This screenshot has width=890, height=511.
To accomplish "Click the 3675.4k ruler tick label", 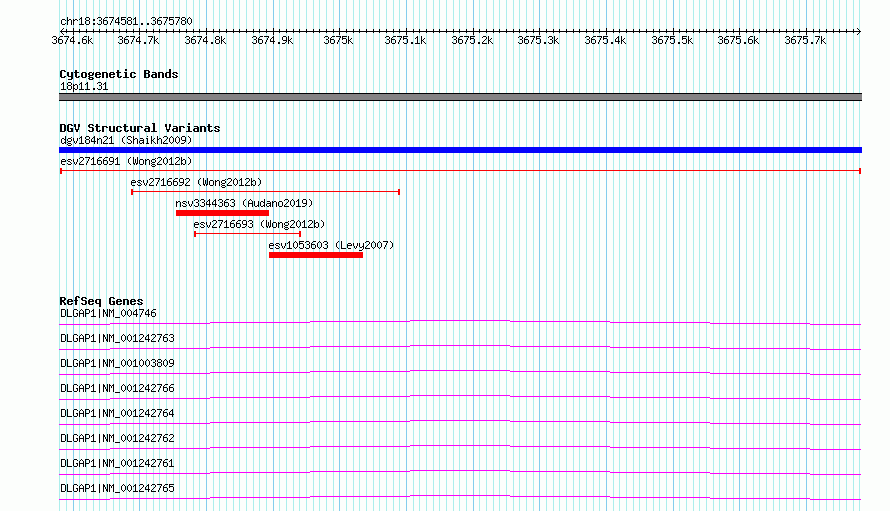I will tap(605, 40).
